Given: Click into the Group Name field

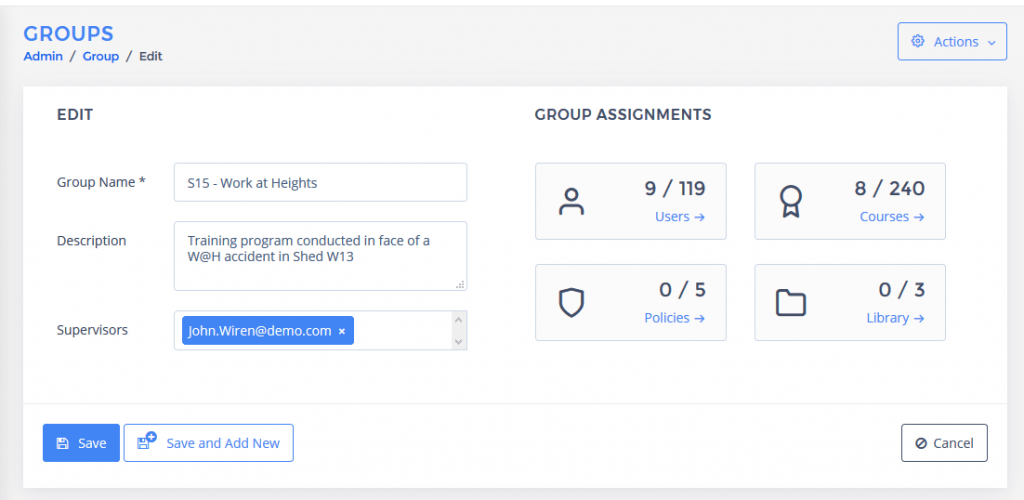Looking at the screenshot, I should [320, 183].
